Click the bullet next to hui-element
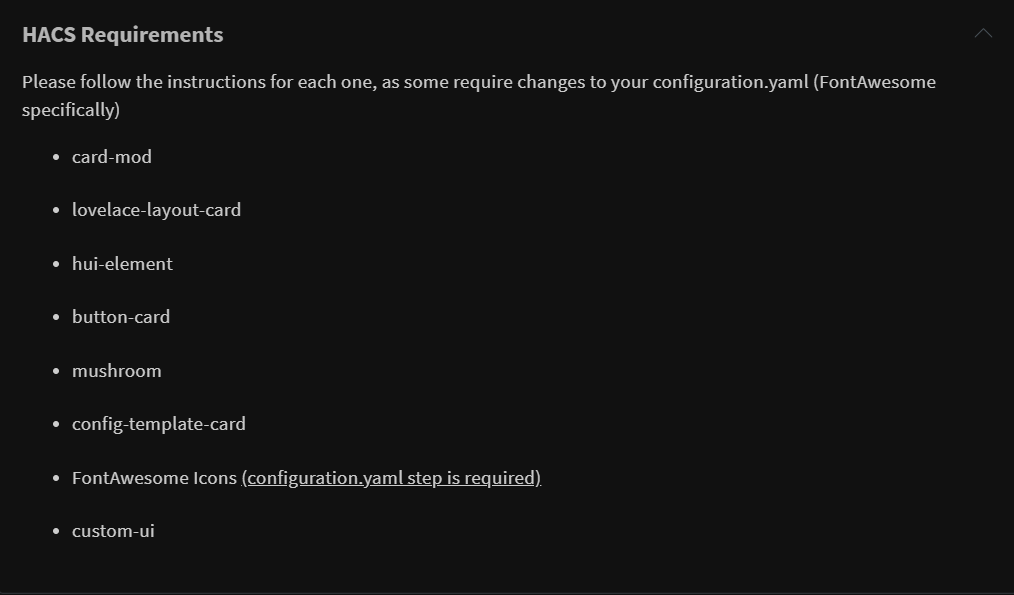 [56, 265]
